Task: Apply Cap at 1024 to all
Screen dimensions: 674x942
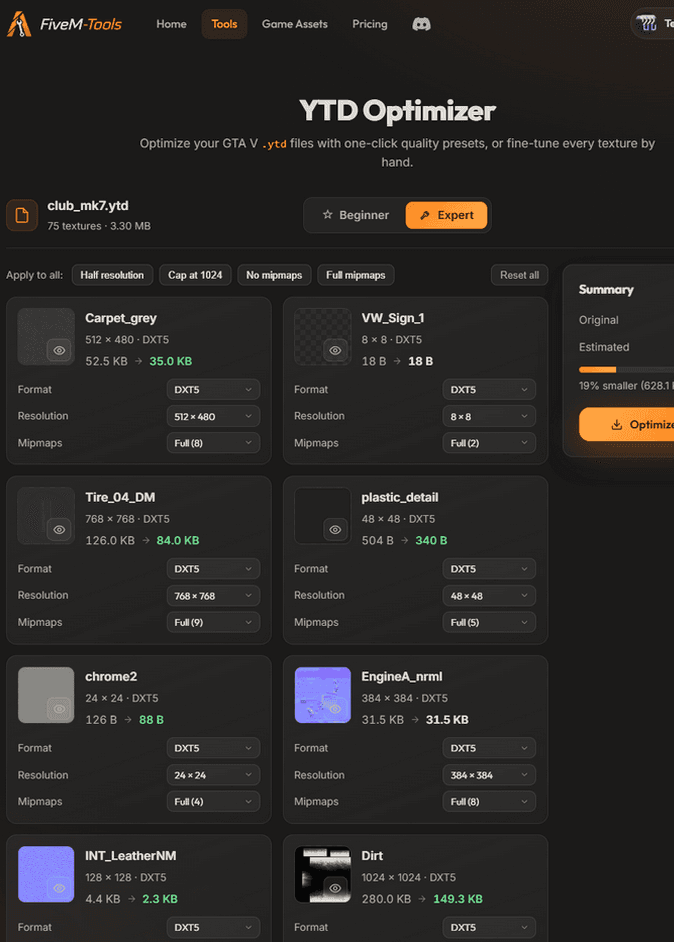Action: [x=195, y=275]
